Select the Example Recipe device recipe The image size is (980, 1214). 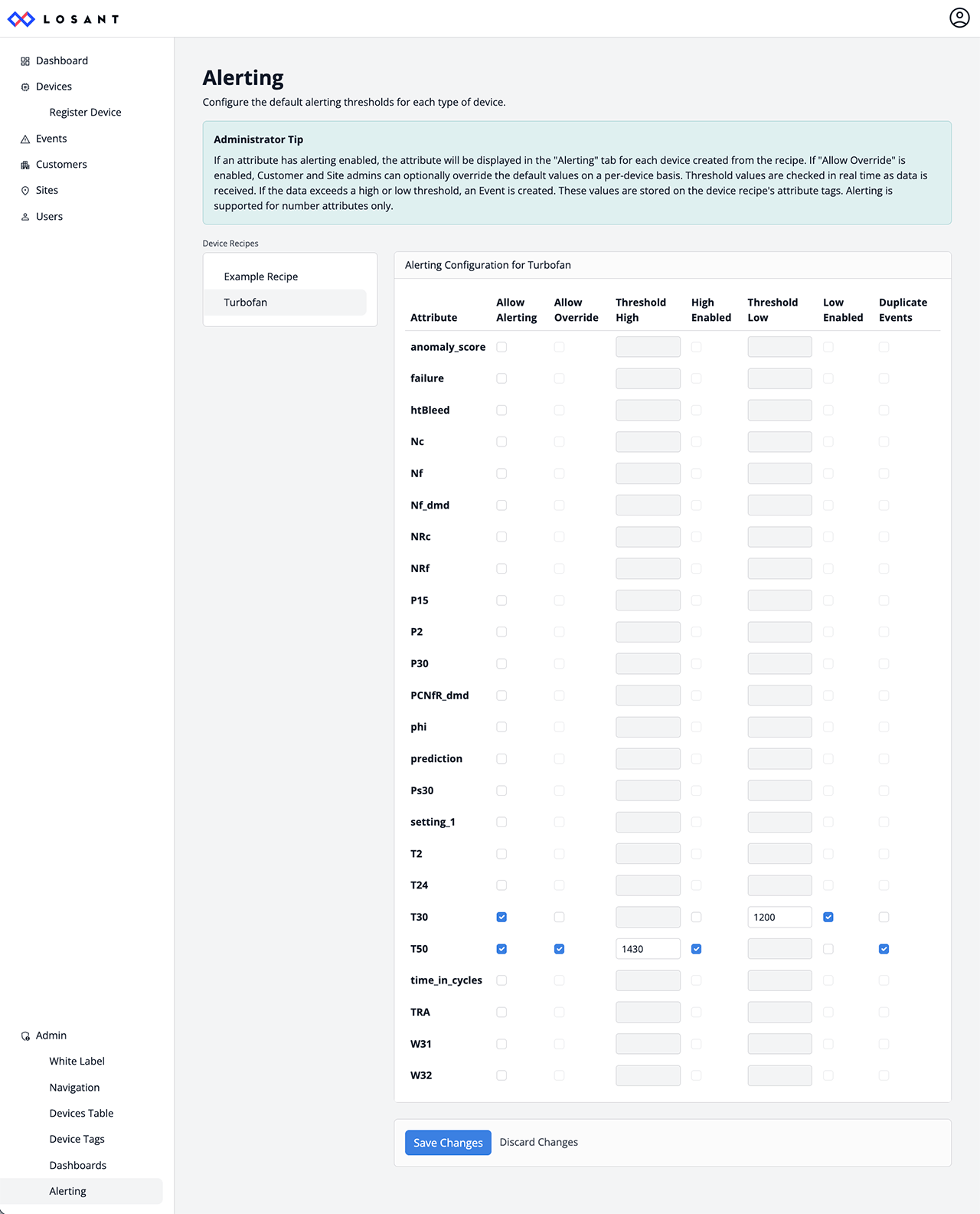[261, 277]
